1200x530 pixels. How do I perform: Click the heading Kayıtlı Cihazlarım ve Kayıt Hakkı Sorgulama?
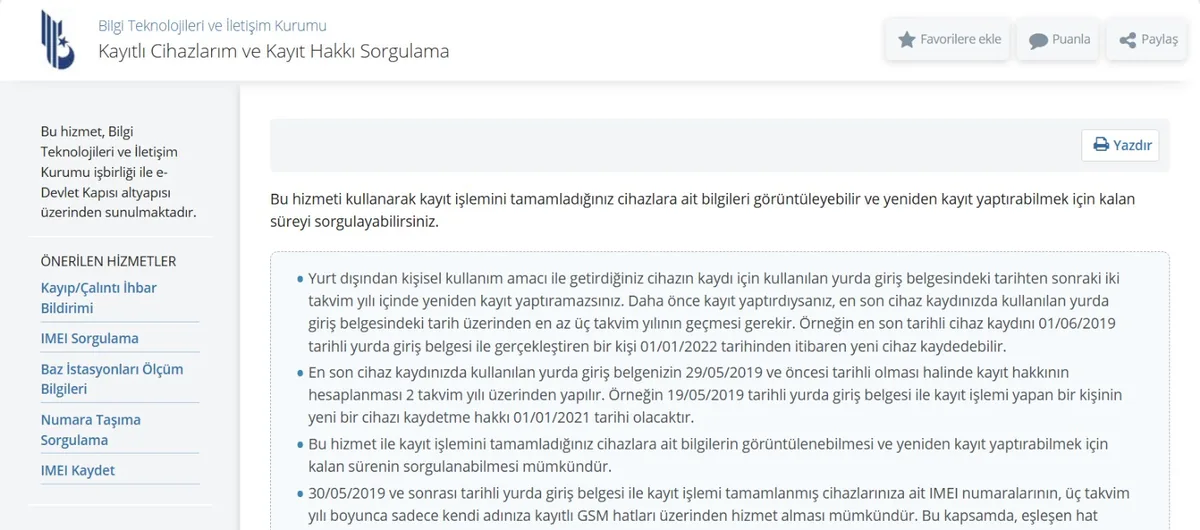pyautogui.click(x=273, y=51)
